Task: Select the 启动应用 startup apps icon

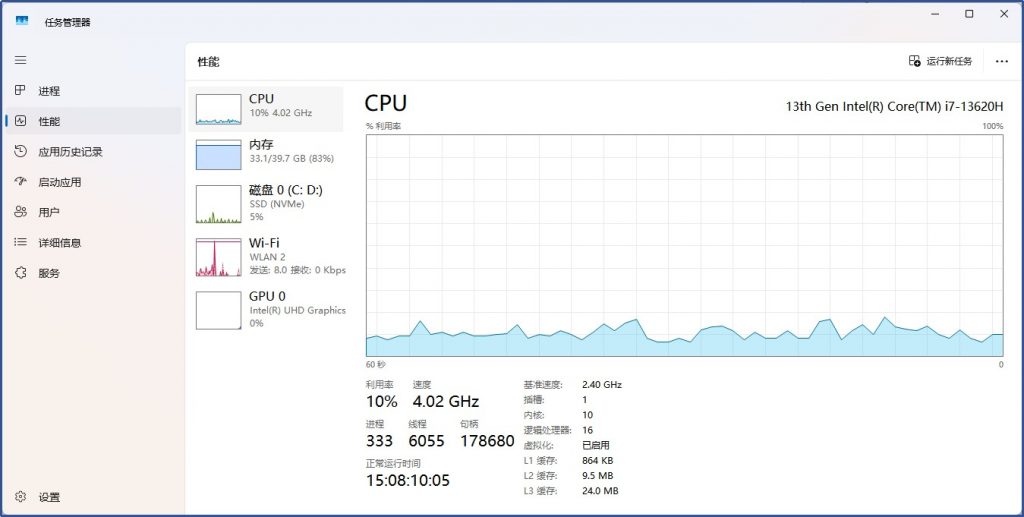Action: pyautogui.click(x=20, y=182)
